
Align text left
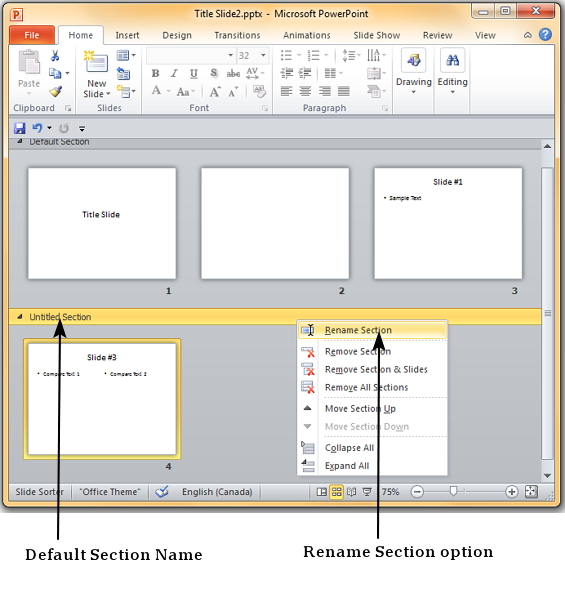(x=287, y=91)
